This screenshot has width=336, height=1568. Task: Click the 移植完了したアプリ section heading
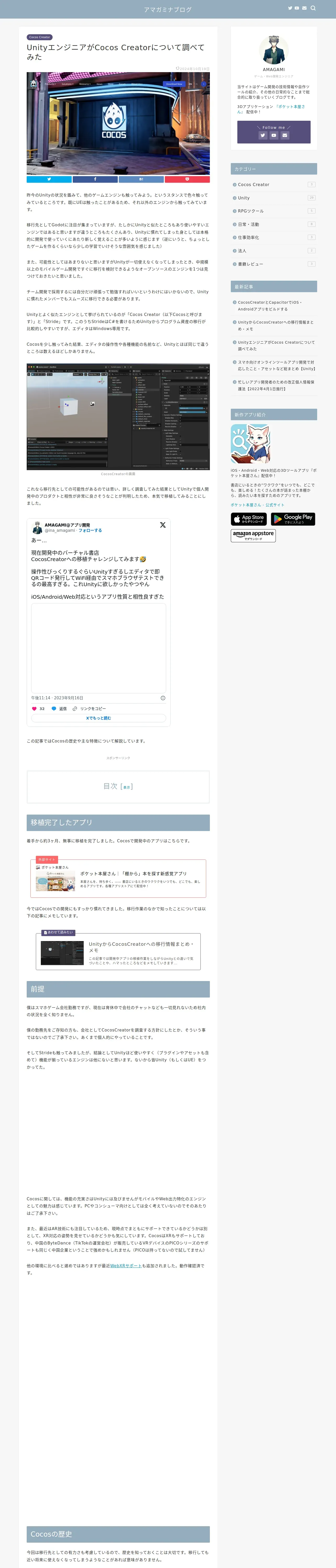(x=118, y=822)
